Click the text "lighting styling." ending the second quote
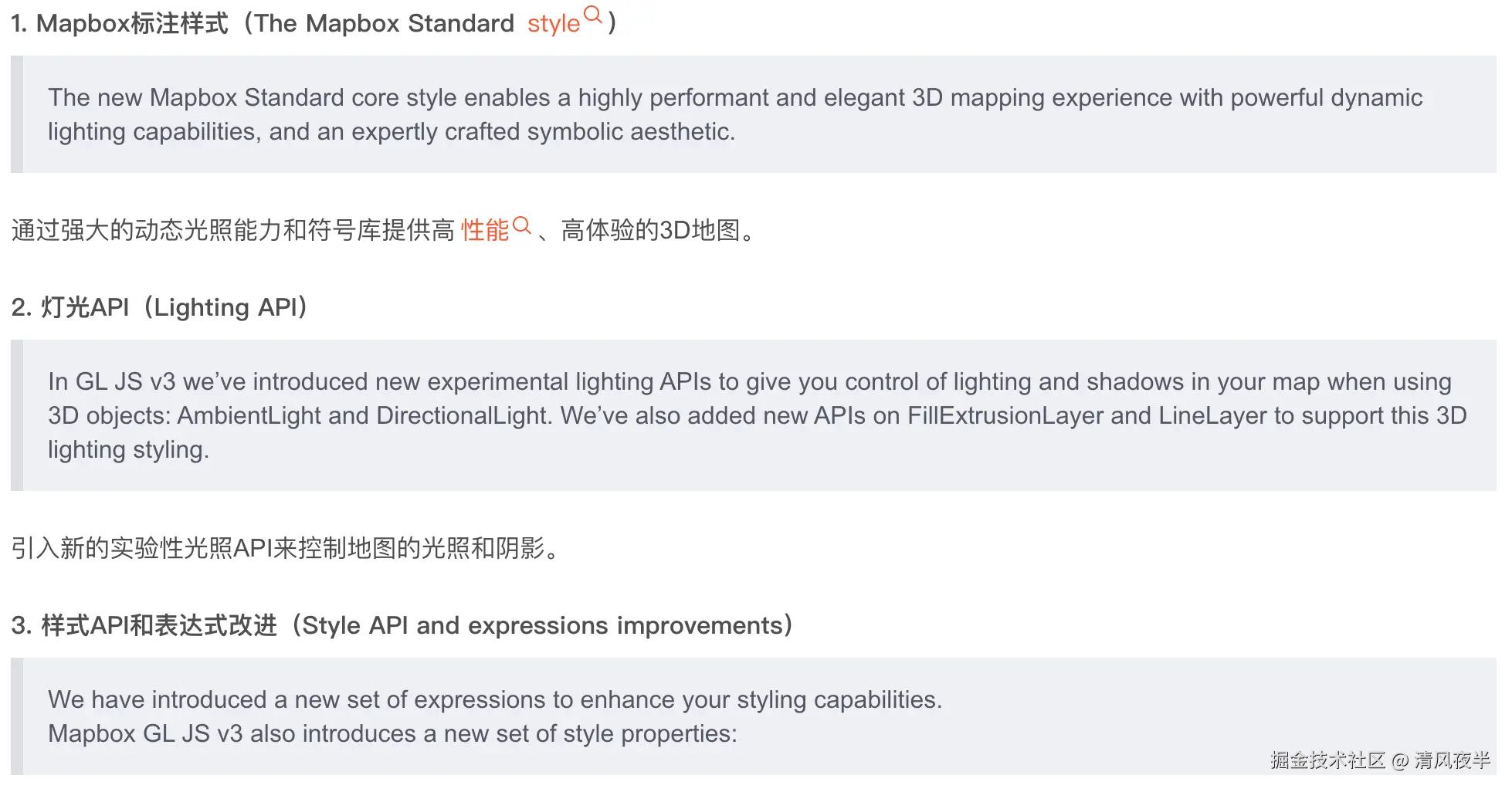Screen dimensions: 1512x792 click(x=128, y=449)
